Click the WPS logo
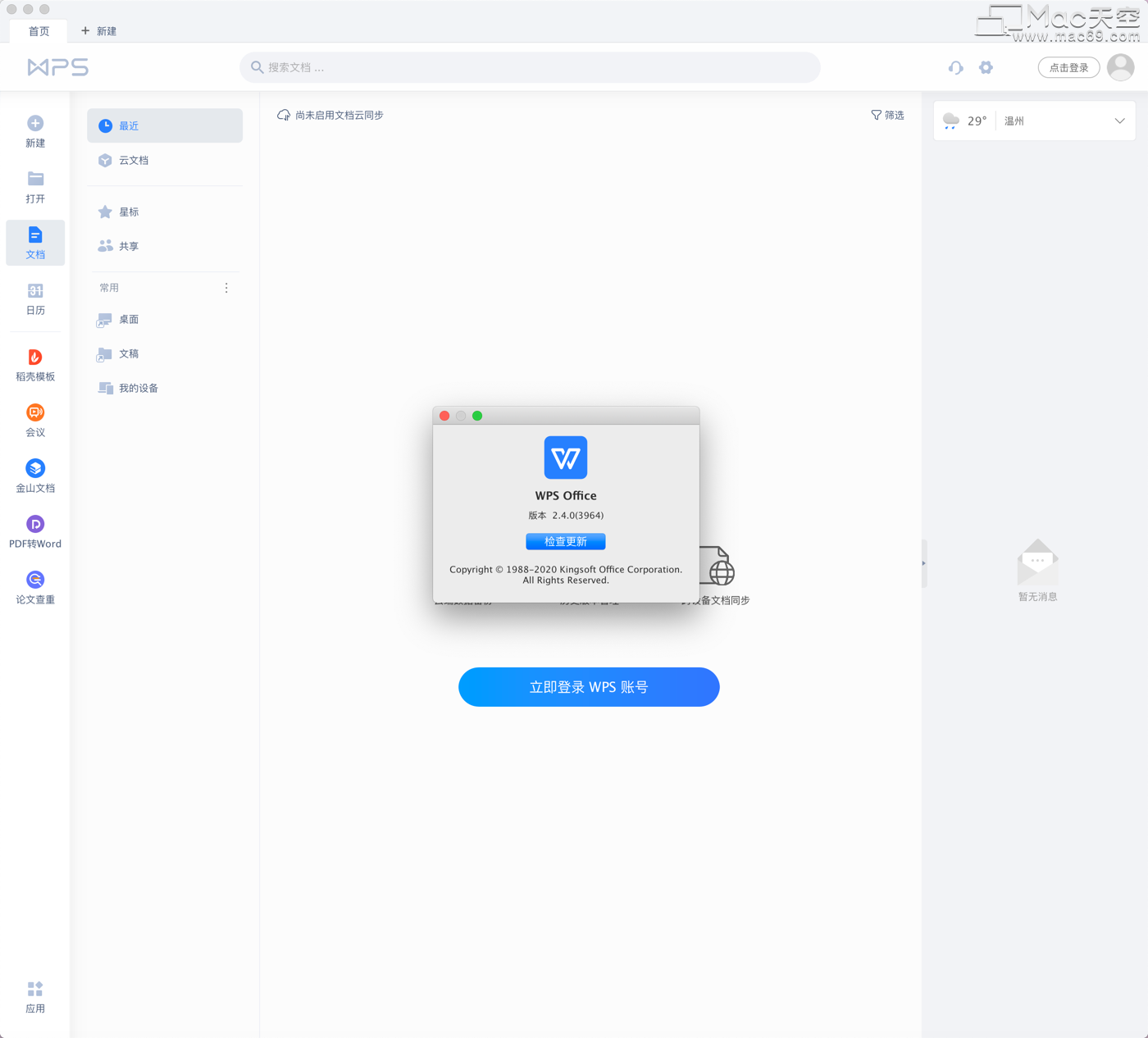The image size is (1148, 1038). [x=57, y=67]
